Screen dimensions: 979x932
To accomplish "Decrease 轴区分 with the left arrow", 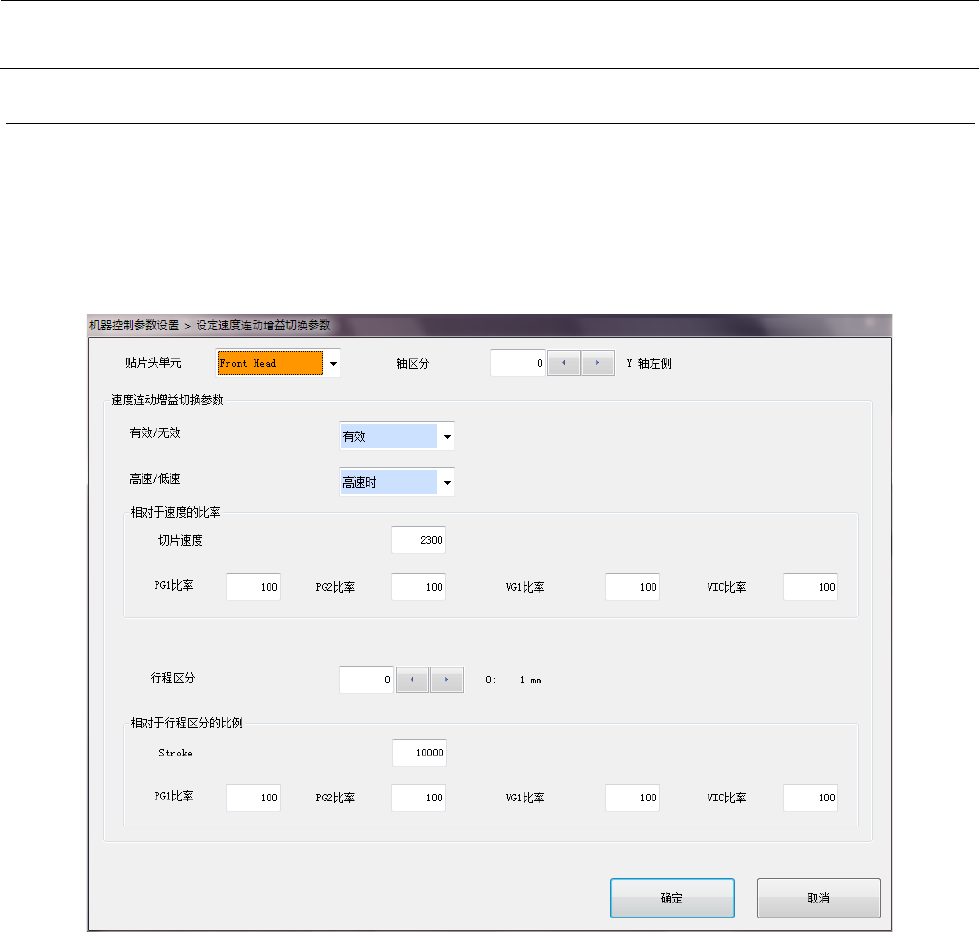I will [x=564, y=363].
